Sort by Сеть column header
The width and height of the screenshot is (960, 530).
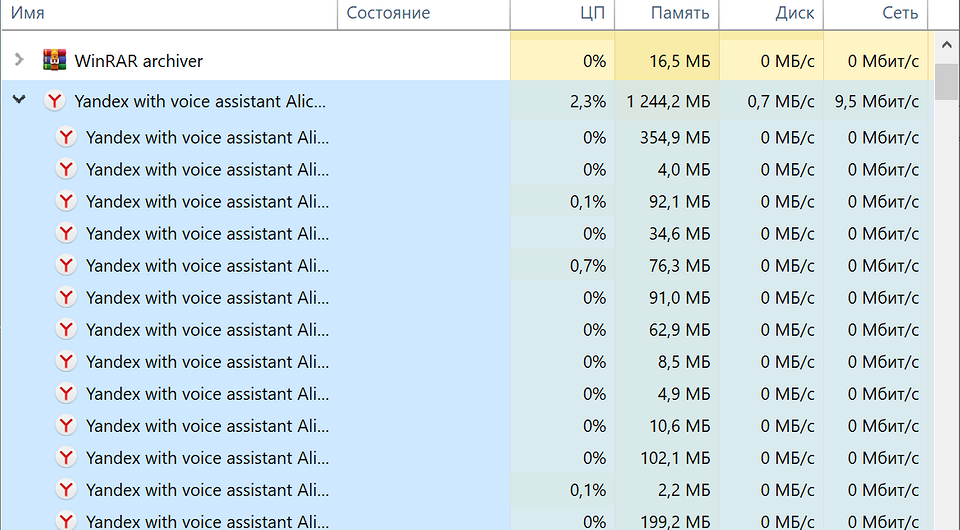coord(900,13)
